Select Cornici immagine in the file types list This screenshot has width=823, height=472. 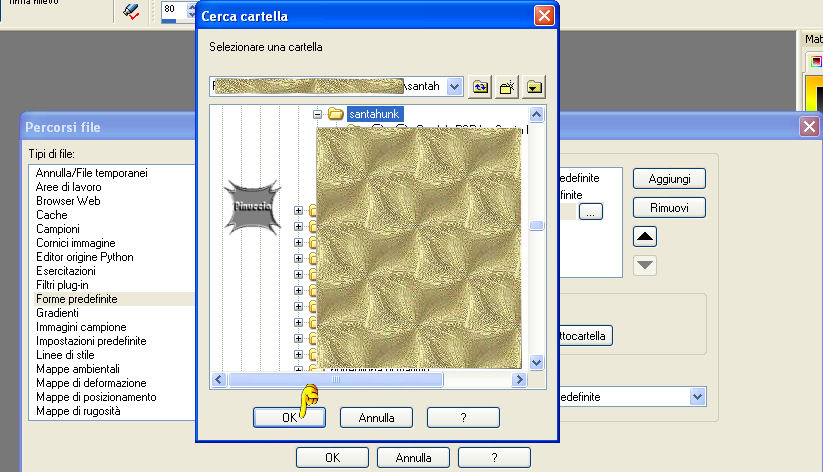(x=76, y=243)
